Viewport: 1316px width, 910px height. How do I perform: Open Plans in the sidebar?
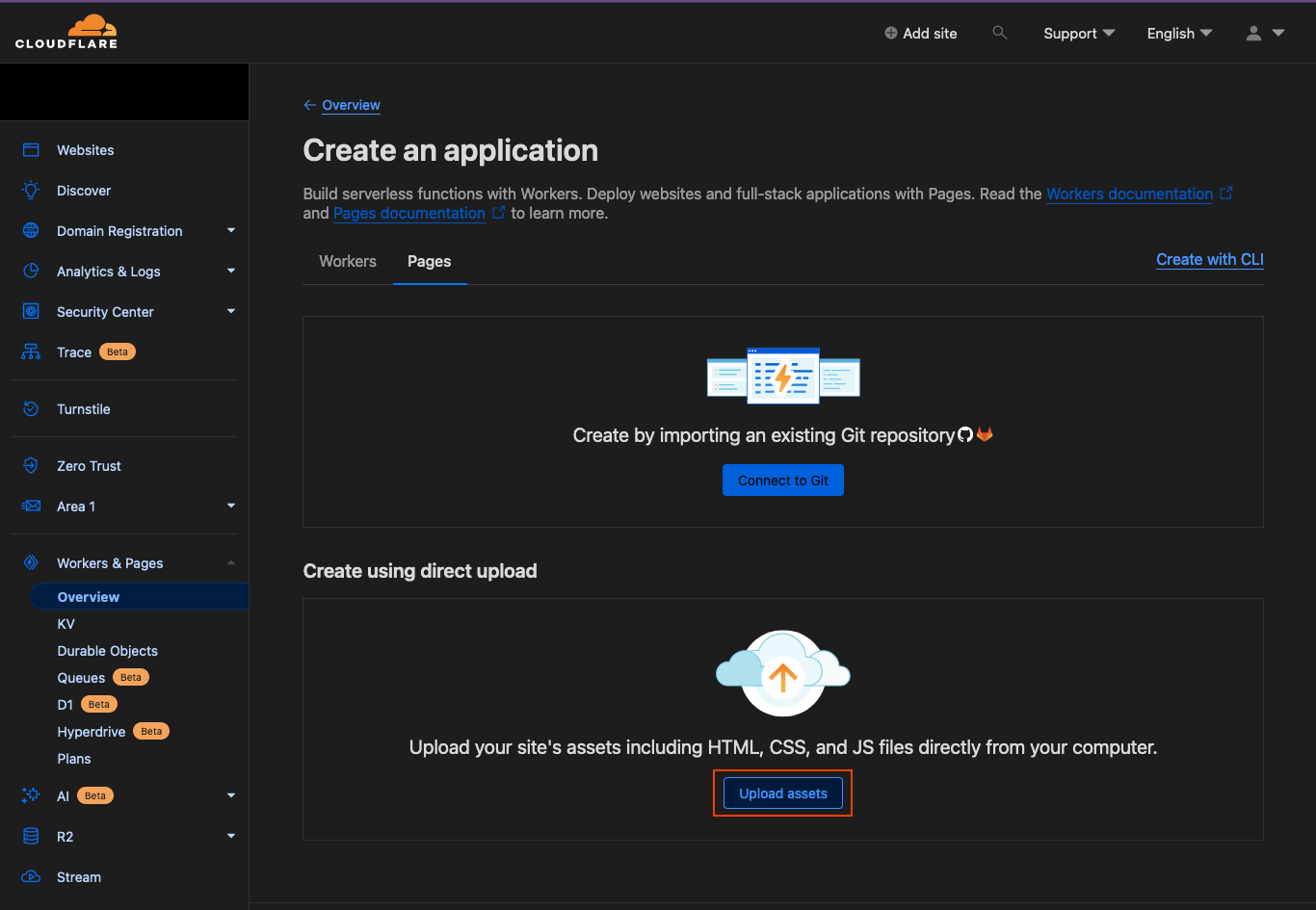pyautogui.click(x=74, y=759)
